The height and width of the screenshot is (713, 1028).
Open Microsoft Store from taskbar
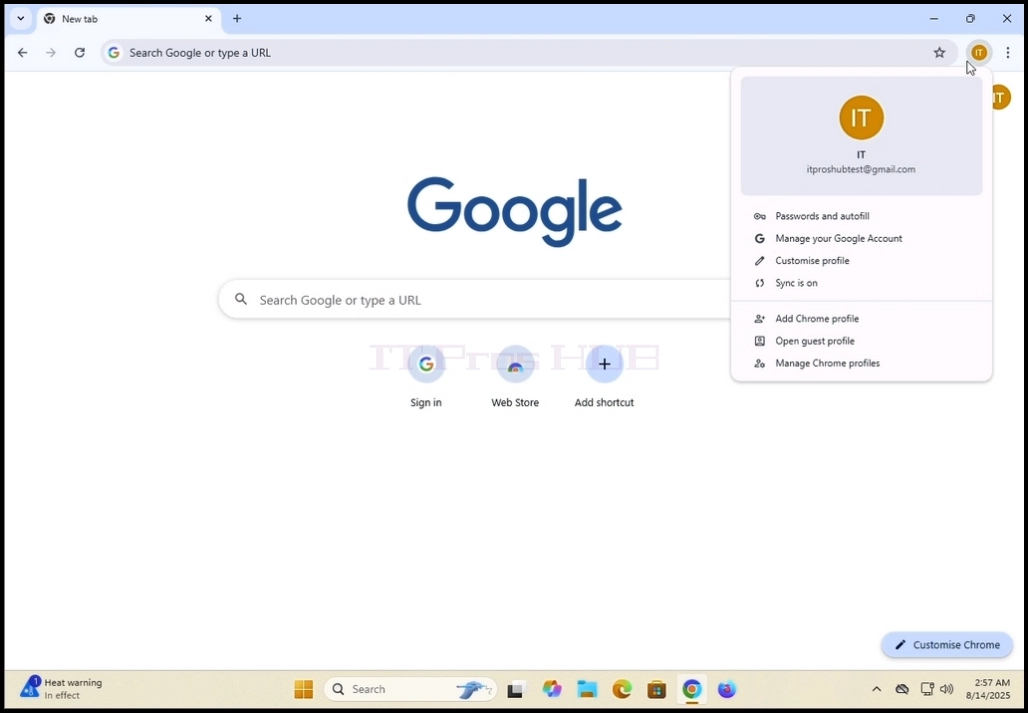click(656, 689)
